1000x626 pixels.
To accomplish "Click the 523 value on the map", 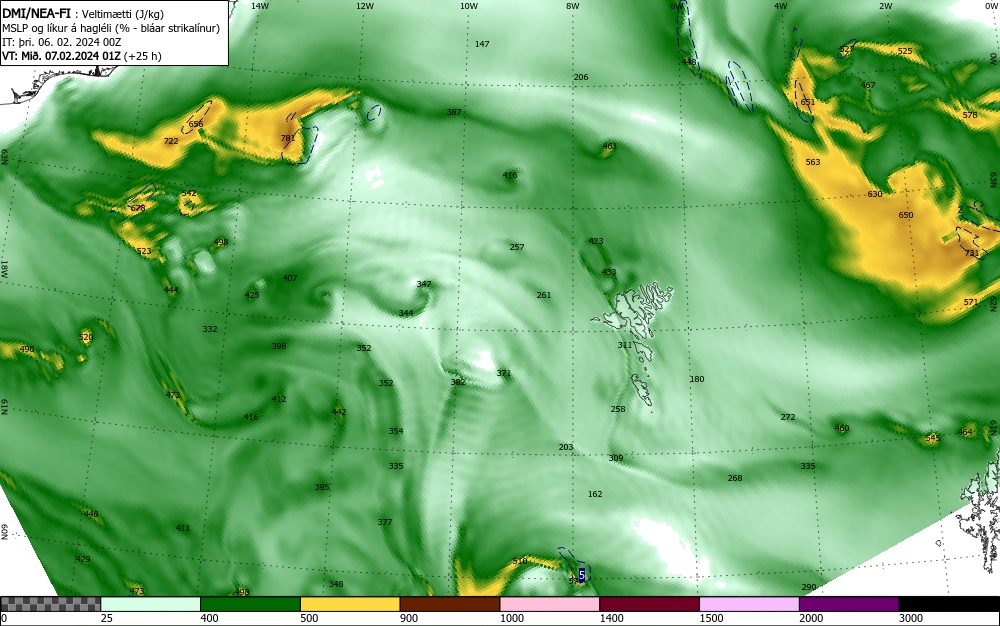I will 144,251.
